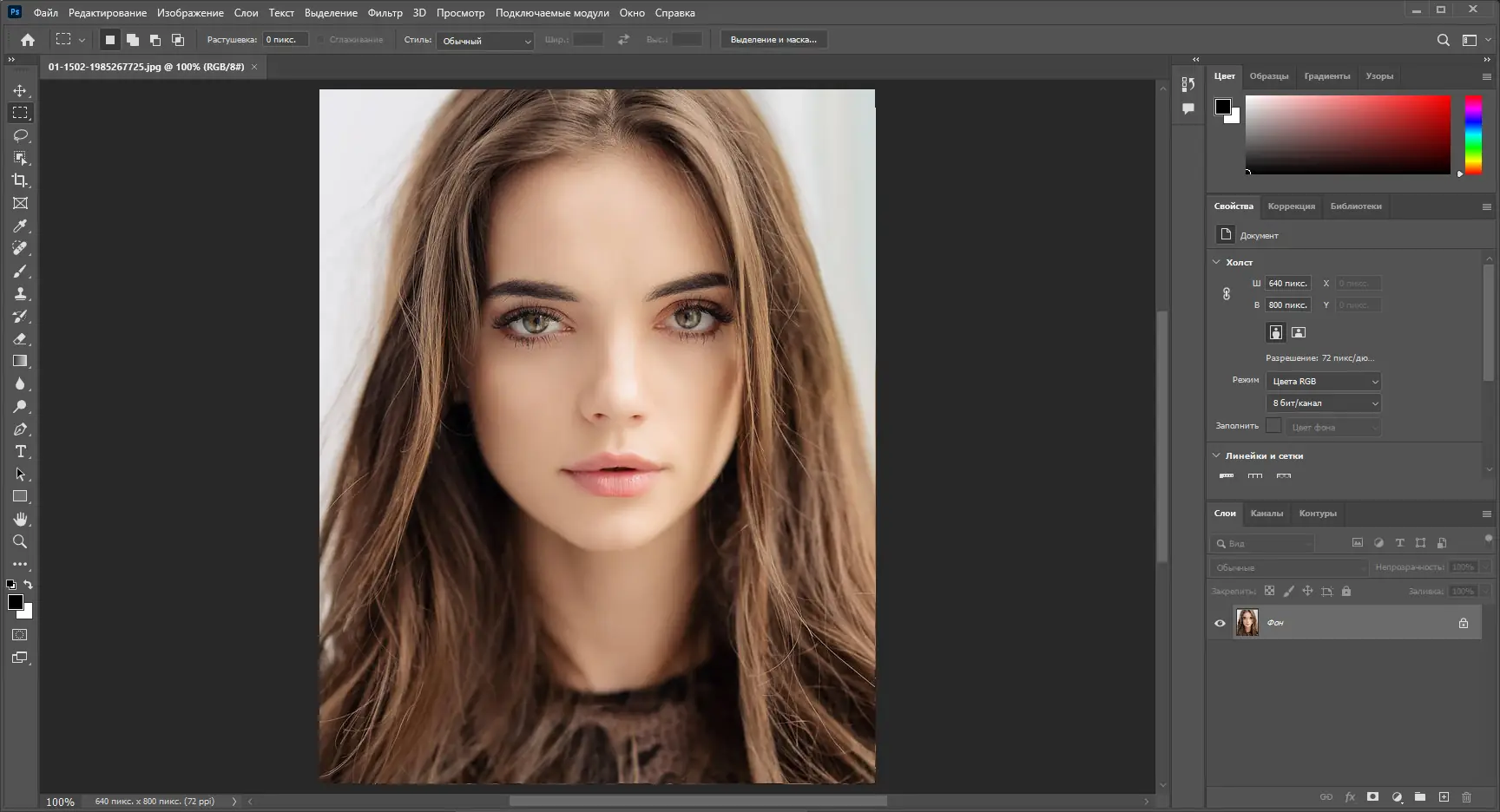Select the Move tool
Image resolution: width=1500 pixels, height=812 pixels.
[20, 90]
